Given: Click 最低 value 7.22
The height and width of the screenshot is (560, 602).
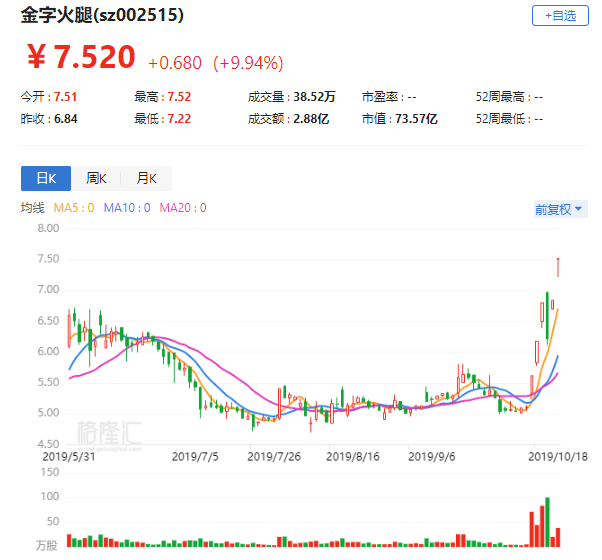Looking at the screenshot, I should [x=179, y=119].
